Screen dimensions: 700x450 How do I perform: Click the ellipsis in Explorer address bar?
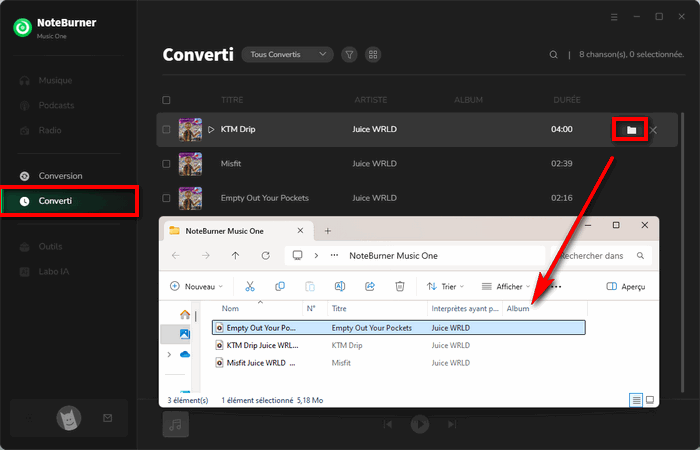click(334, 256)
